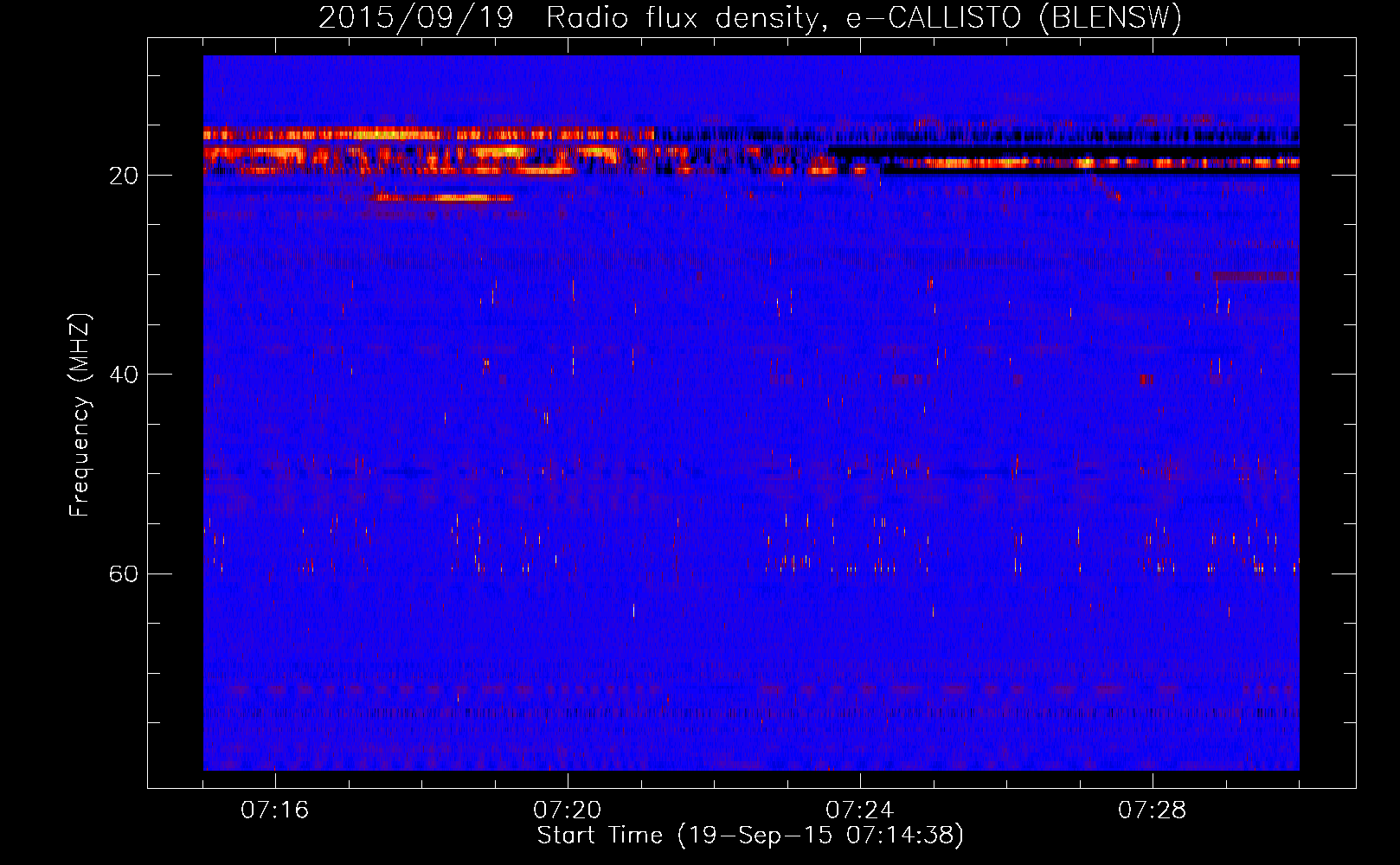The height and width of the screenshot is (865, 1400).
Task: Click the 40 MHz frequency tick label
Action: tap(124, 375)
